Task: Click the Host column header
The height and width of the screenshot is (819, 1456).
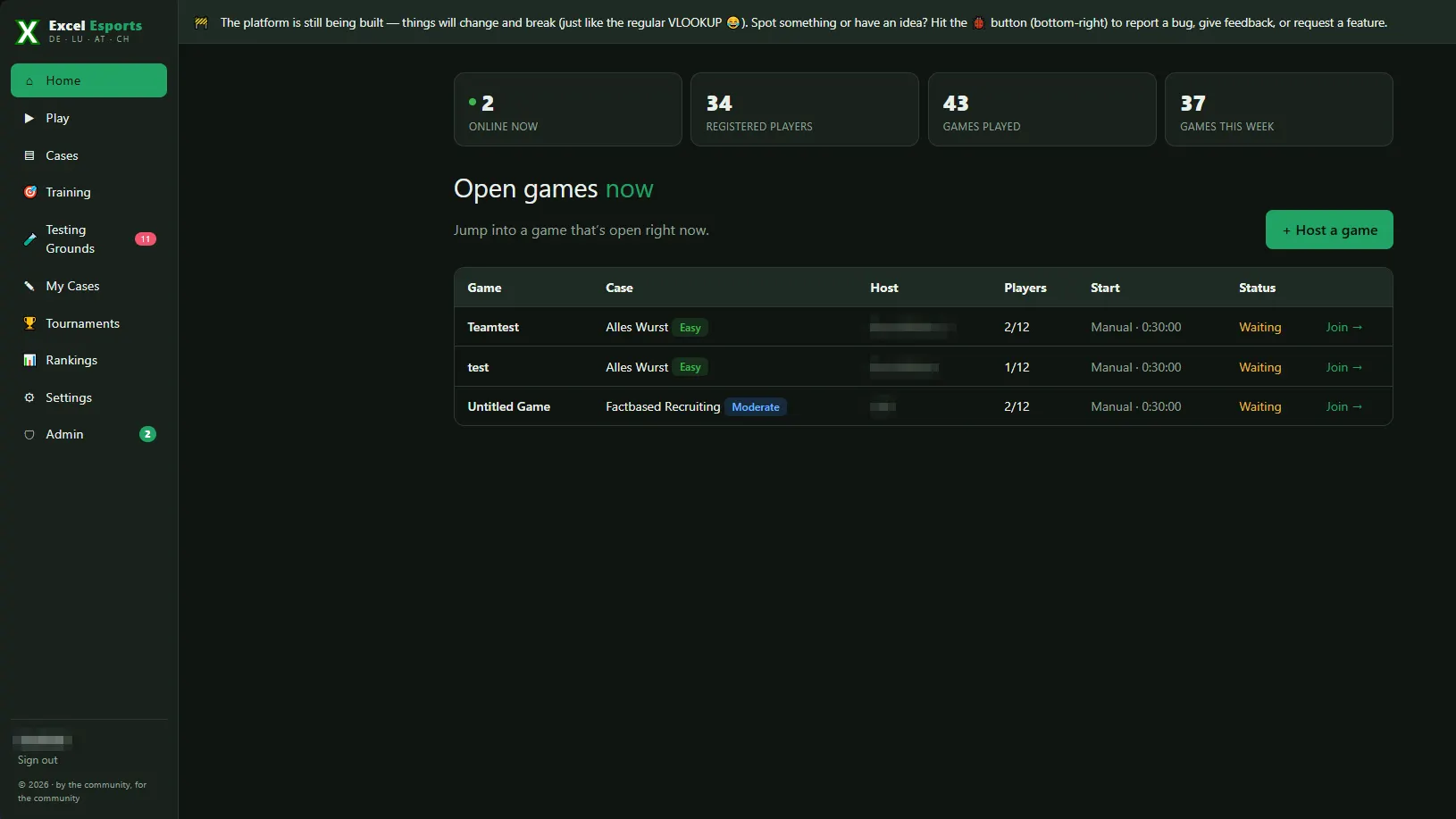Action: (x=884, y=288)
